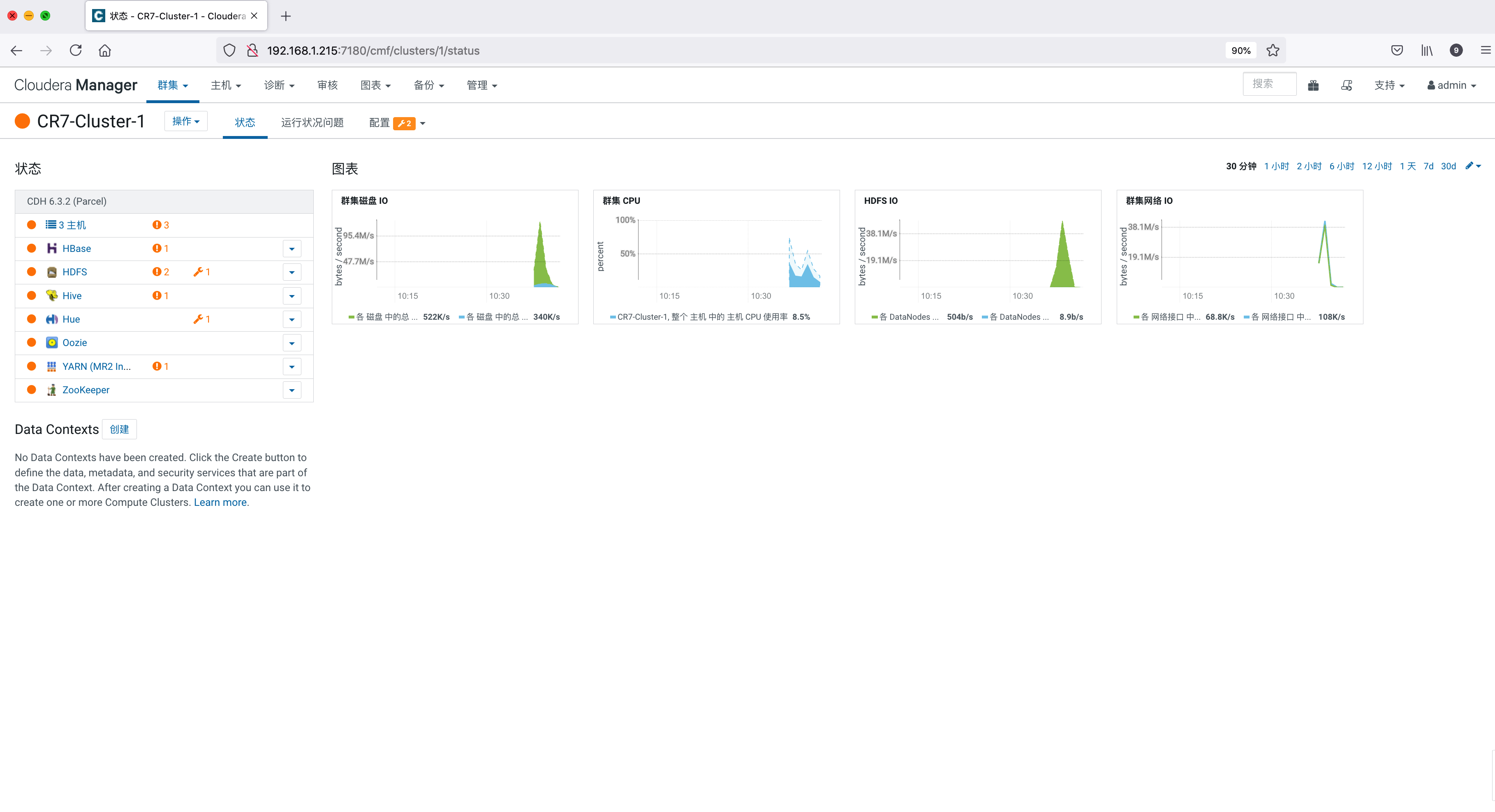Select the 6 小时 time range
Image resolution: width=1495 pixels, height=812 pixels.
pos(1341,166)
